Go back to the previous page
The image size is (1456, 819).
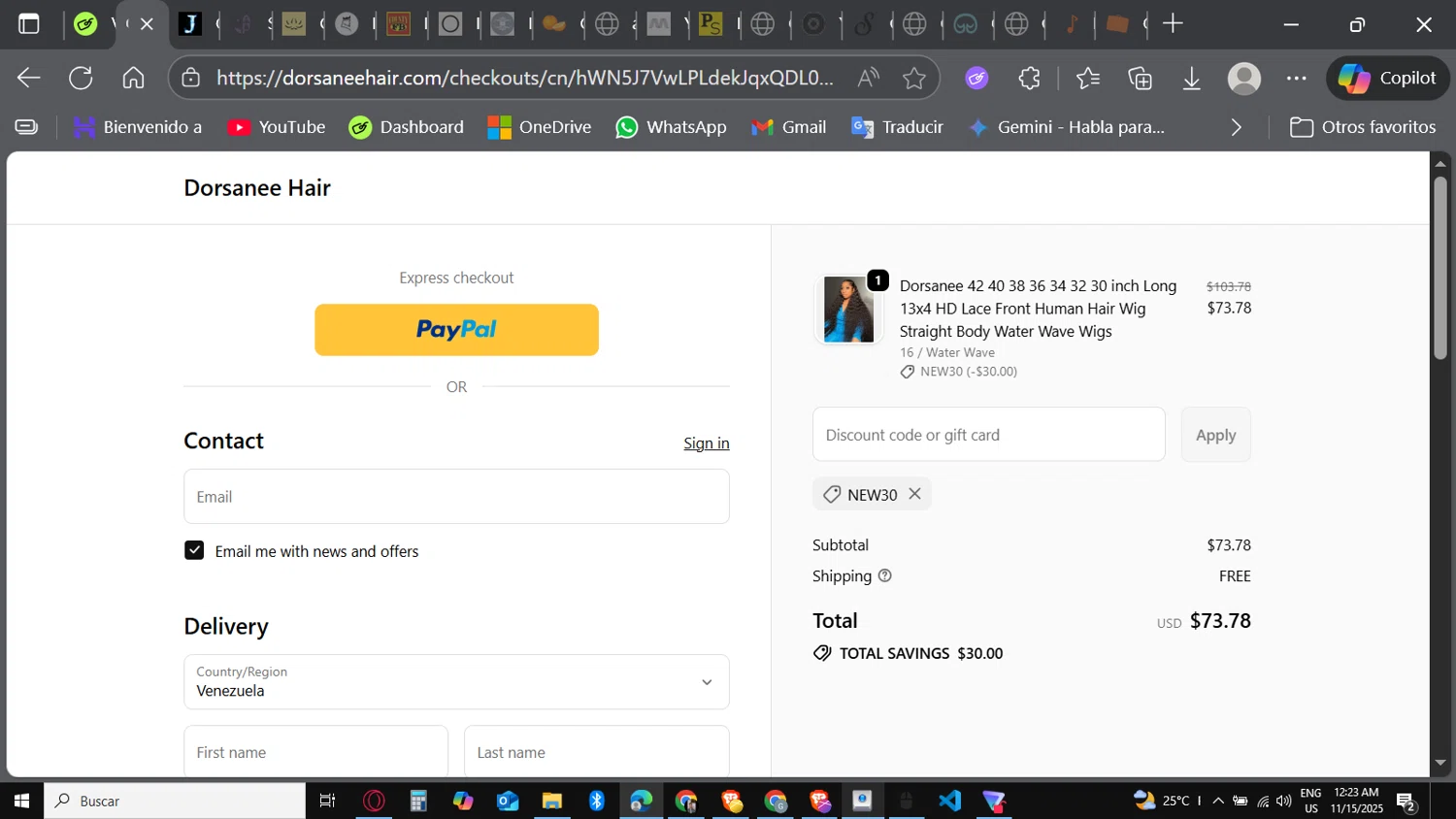click(x=29, y=79)
